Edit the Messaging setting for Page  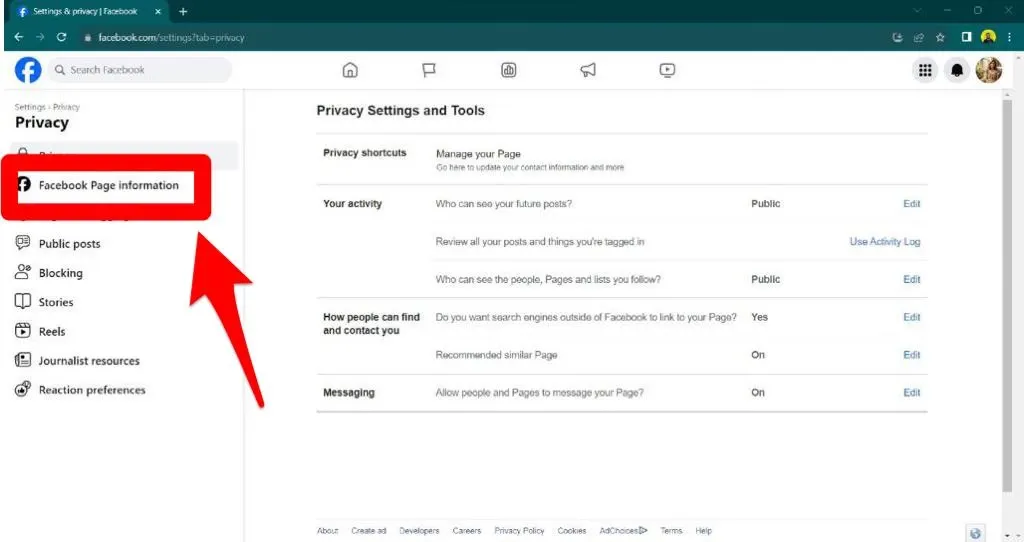911,393
